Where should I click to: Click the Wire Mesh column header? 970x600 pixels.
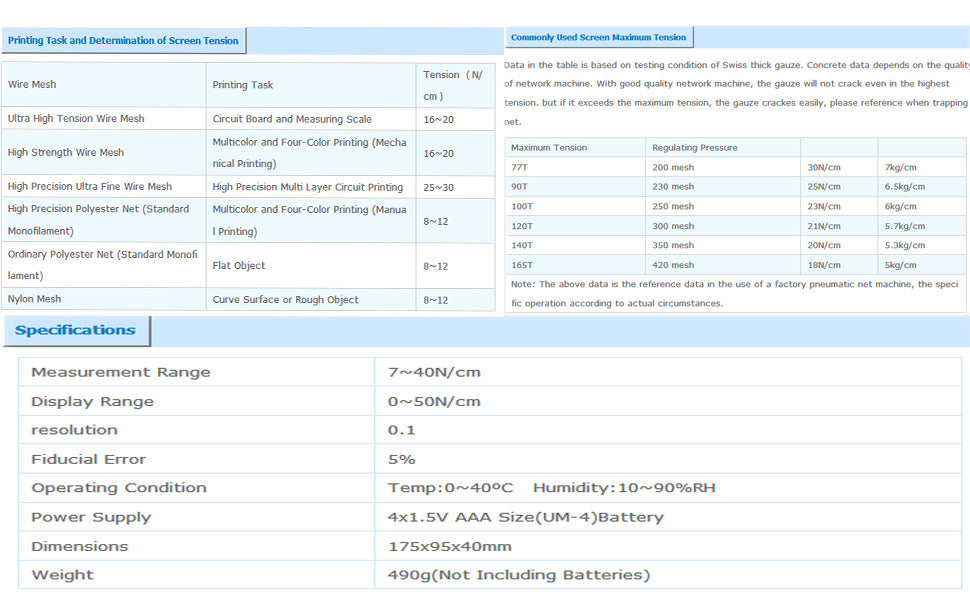[32, 85]
